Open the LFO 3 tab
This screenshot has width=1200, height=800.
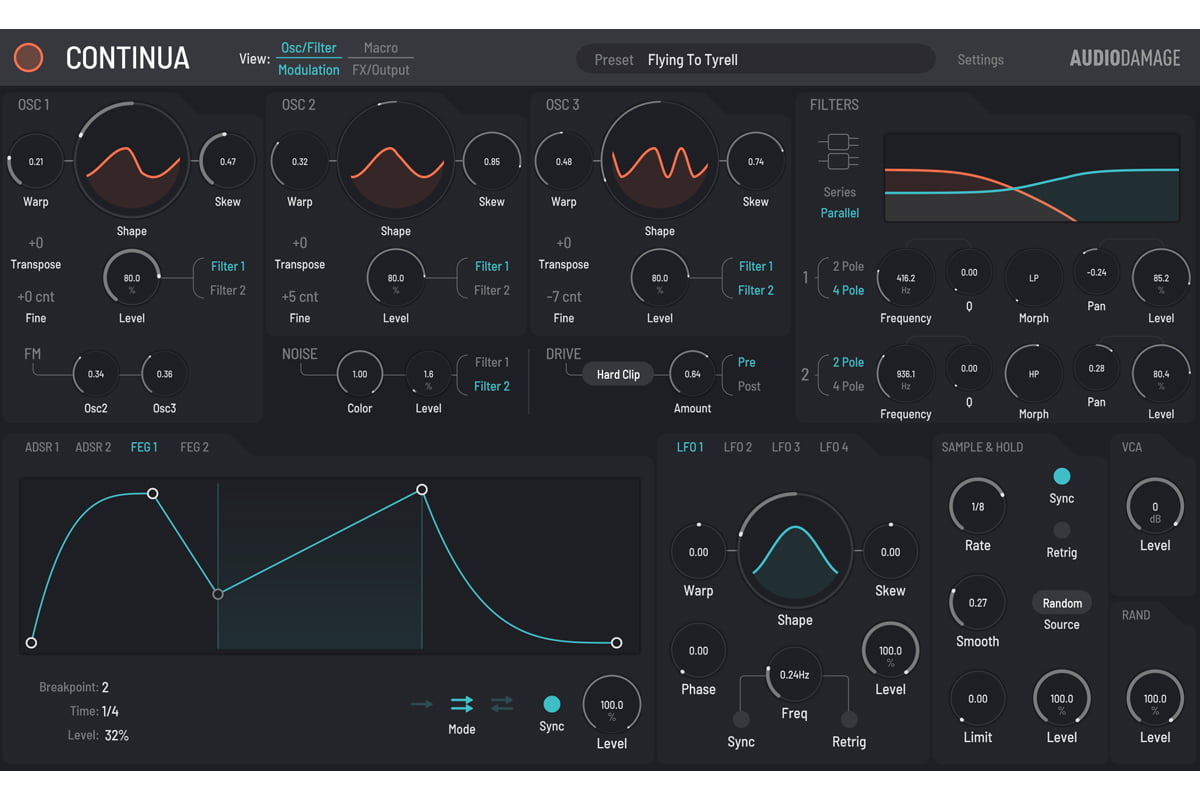tap(786, 447)
